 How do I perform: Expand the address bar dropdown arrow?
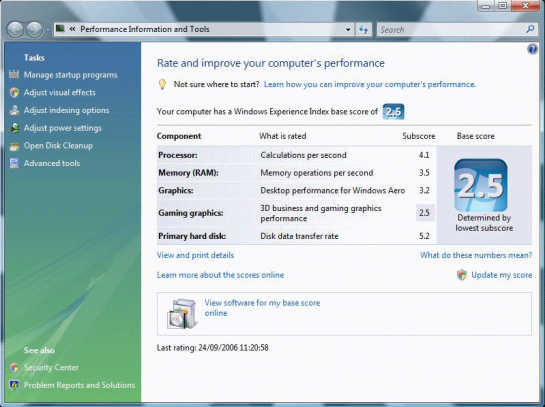tap(348, 30)
